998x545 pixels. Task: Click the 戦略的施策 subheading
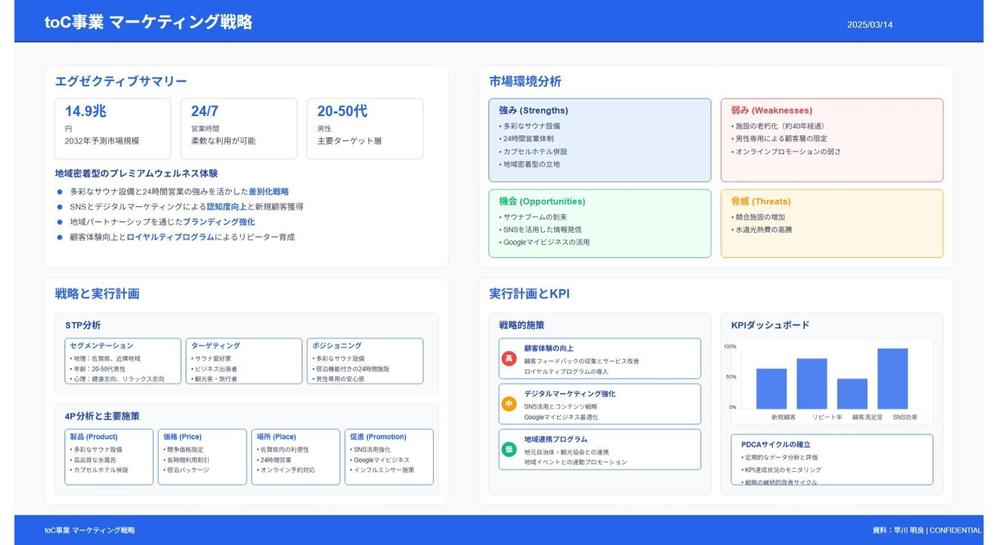coord(521,325)
